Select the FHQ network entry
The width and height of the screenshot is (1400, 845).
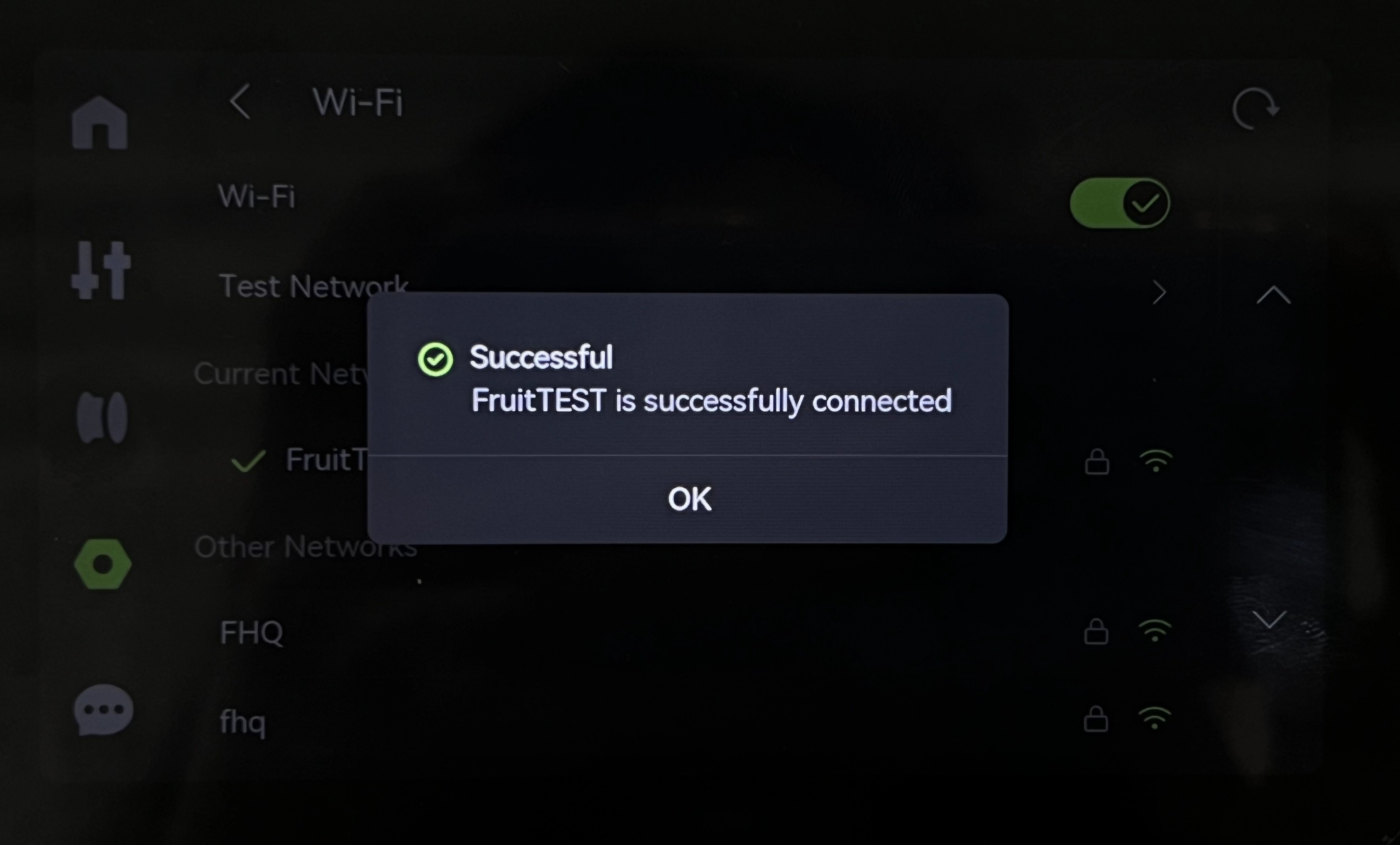(x=693, y=632)
